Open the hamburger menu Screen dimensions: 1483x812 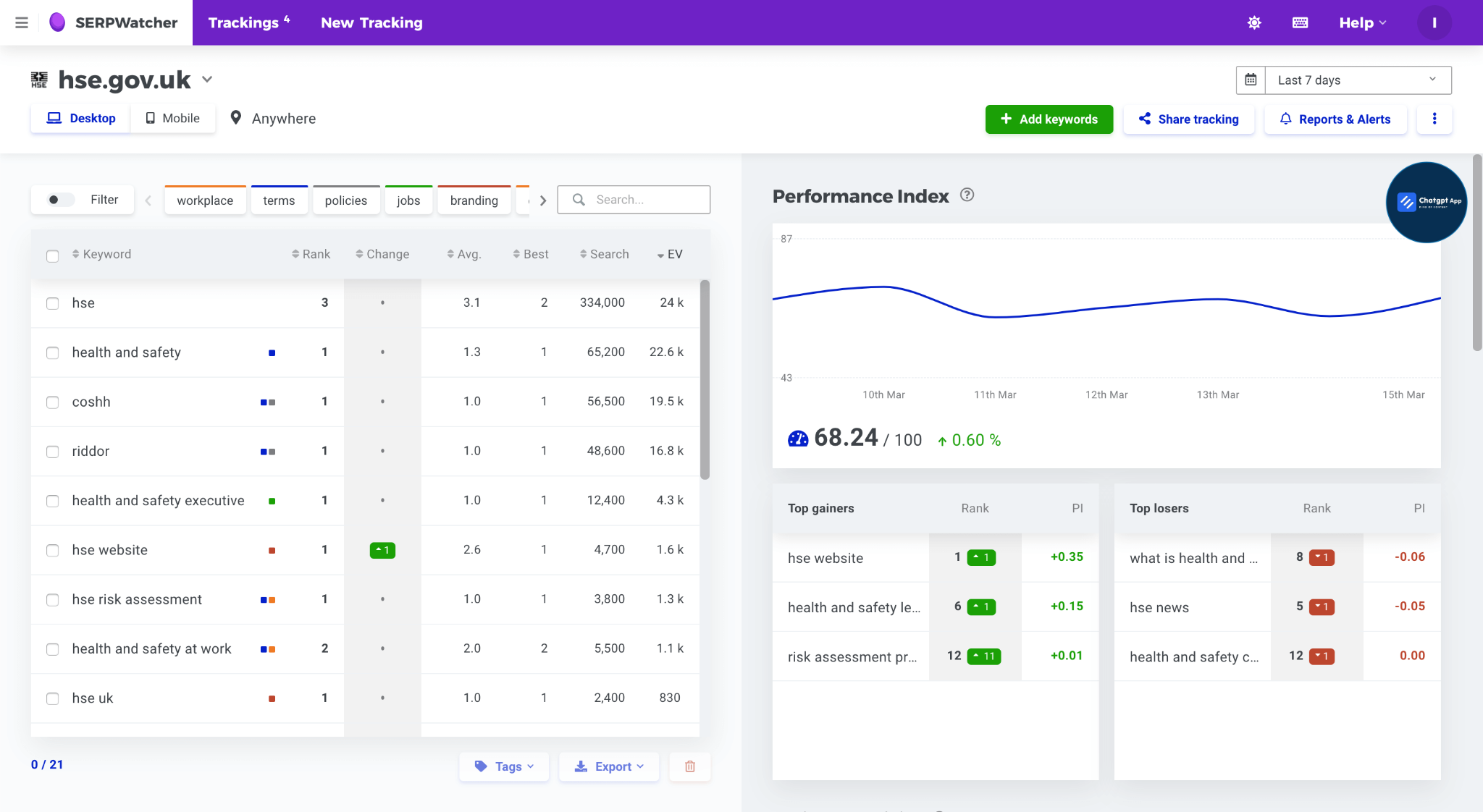(22, 22)
